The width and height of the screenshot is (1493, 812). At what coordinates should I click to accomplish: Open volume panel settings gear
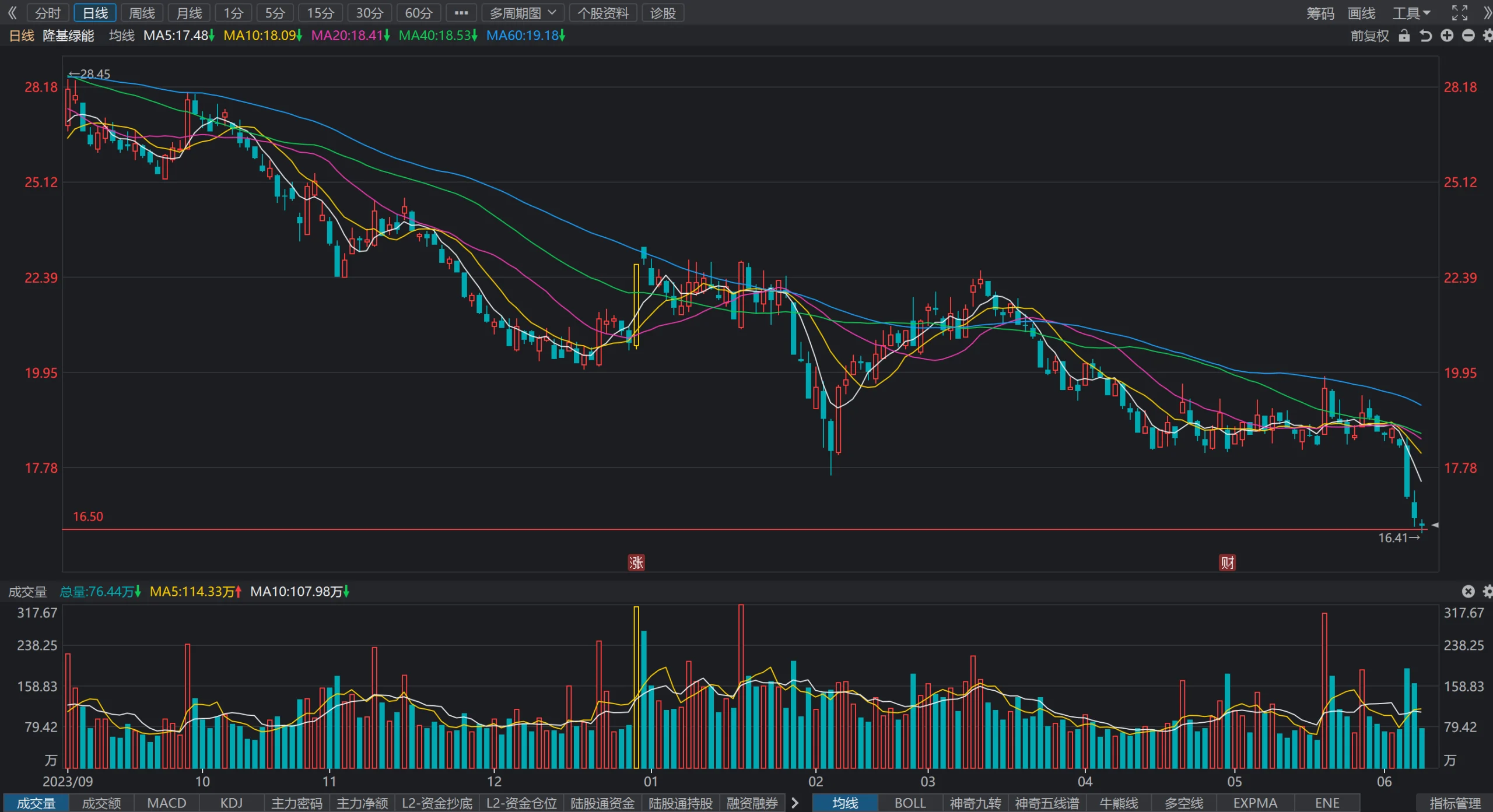tap(1488, 592)
